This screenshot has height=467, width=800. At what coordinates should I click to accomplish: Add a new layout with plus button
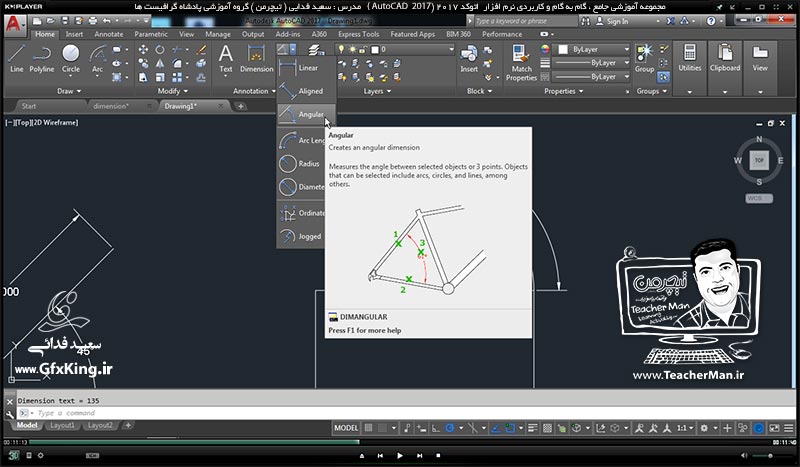click(x=128, y=425)
